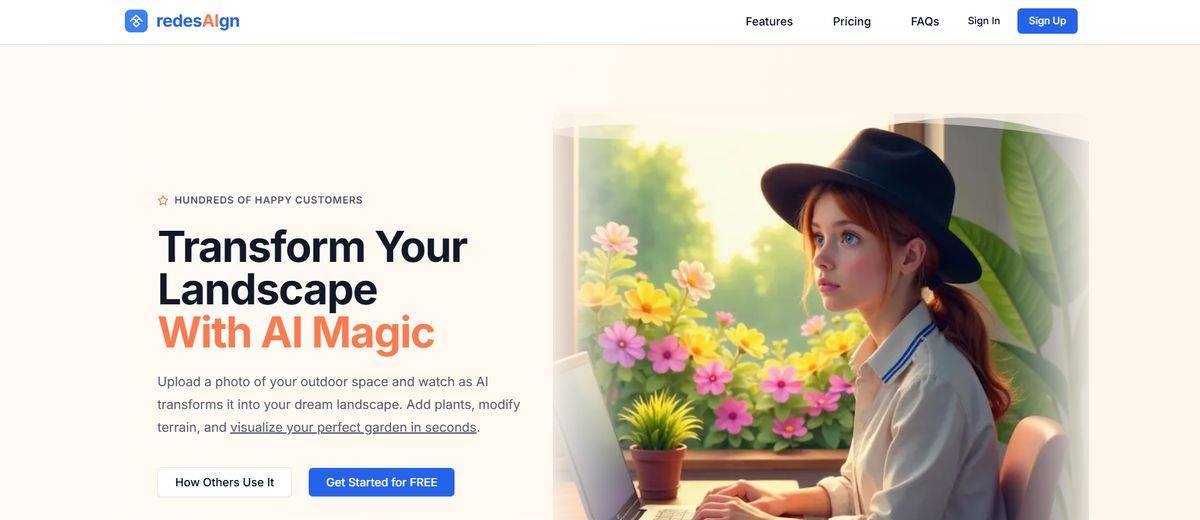Click the blue redesAIgn logo icon
The height and width of the screenshot is (520, 1200).
point(136,21)
